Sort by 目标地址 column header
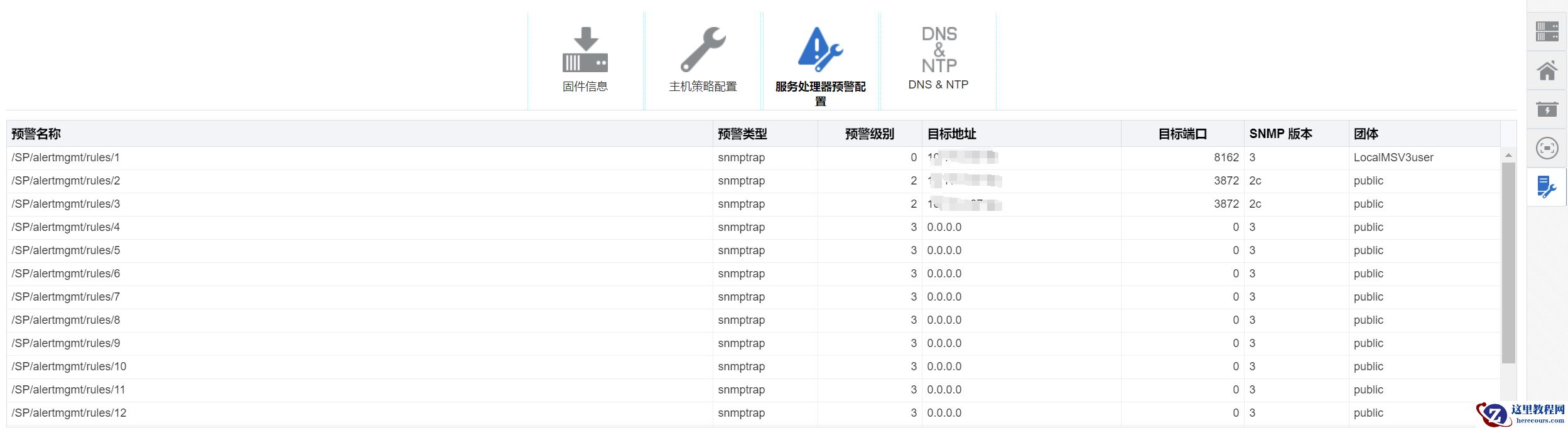The width and height of the screenshot is (1568, 428). [x=1022, y=134]
